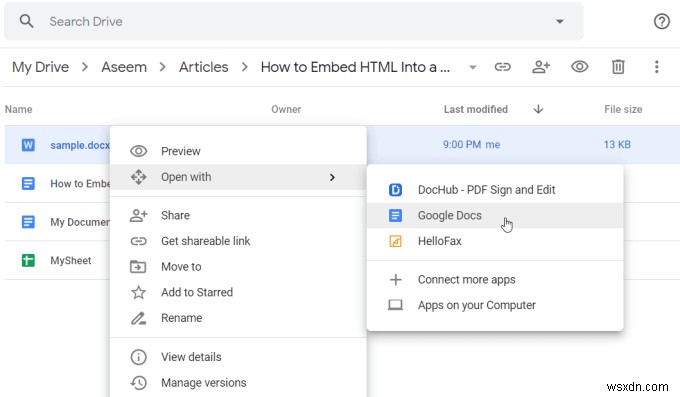
Task: Click the Manage versions history icon
Action: (x=138, y=382)
